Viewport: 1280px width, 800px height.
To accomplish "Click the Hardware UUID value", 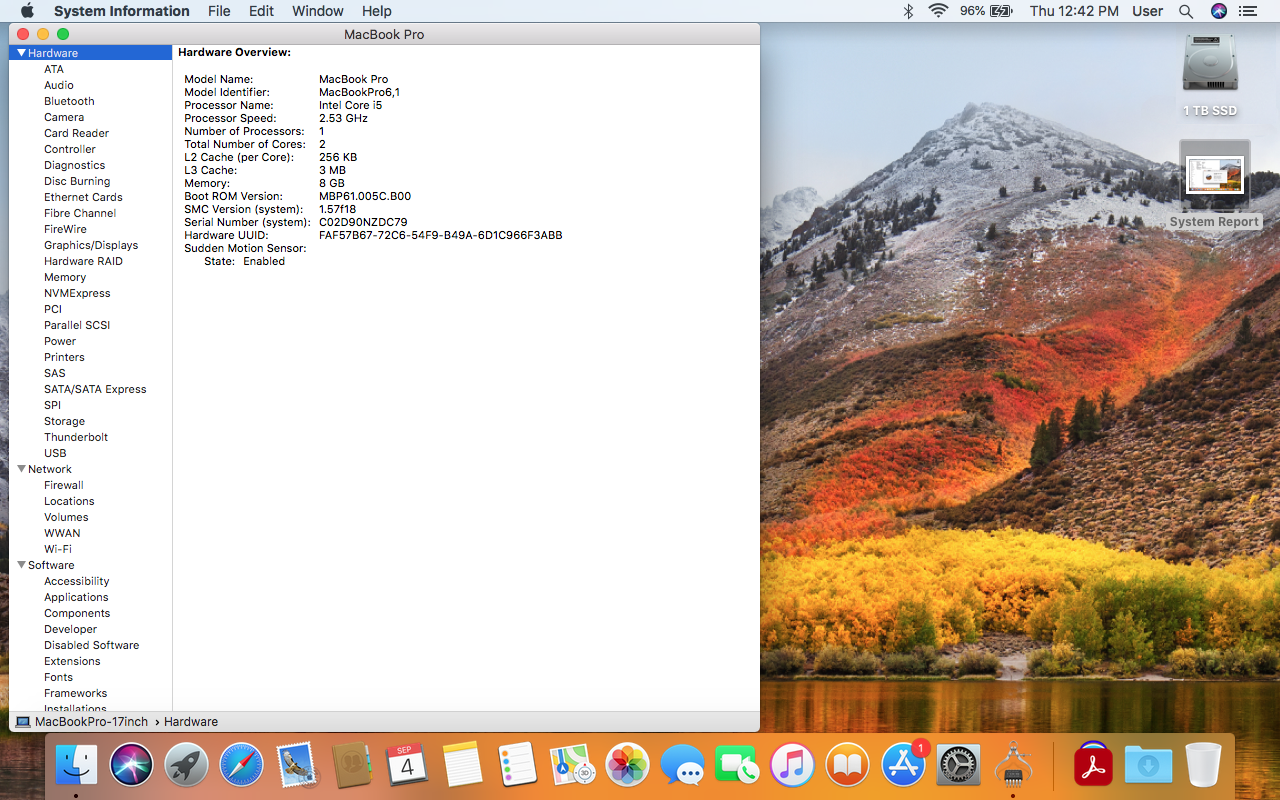I will [441, 235].
